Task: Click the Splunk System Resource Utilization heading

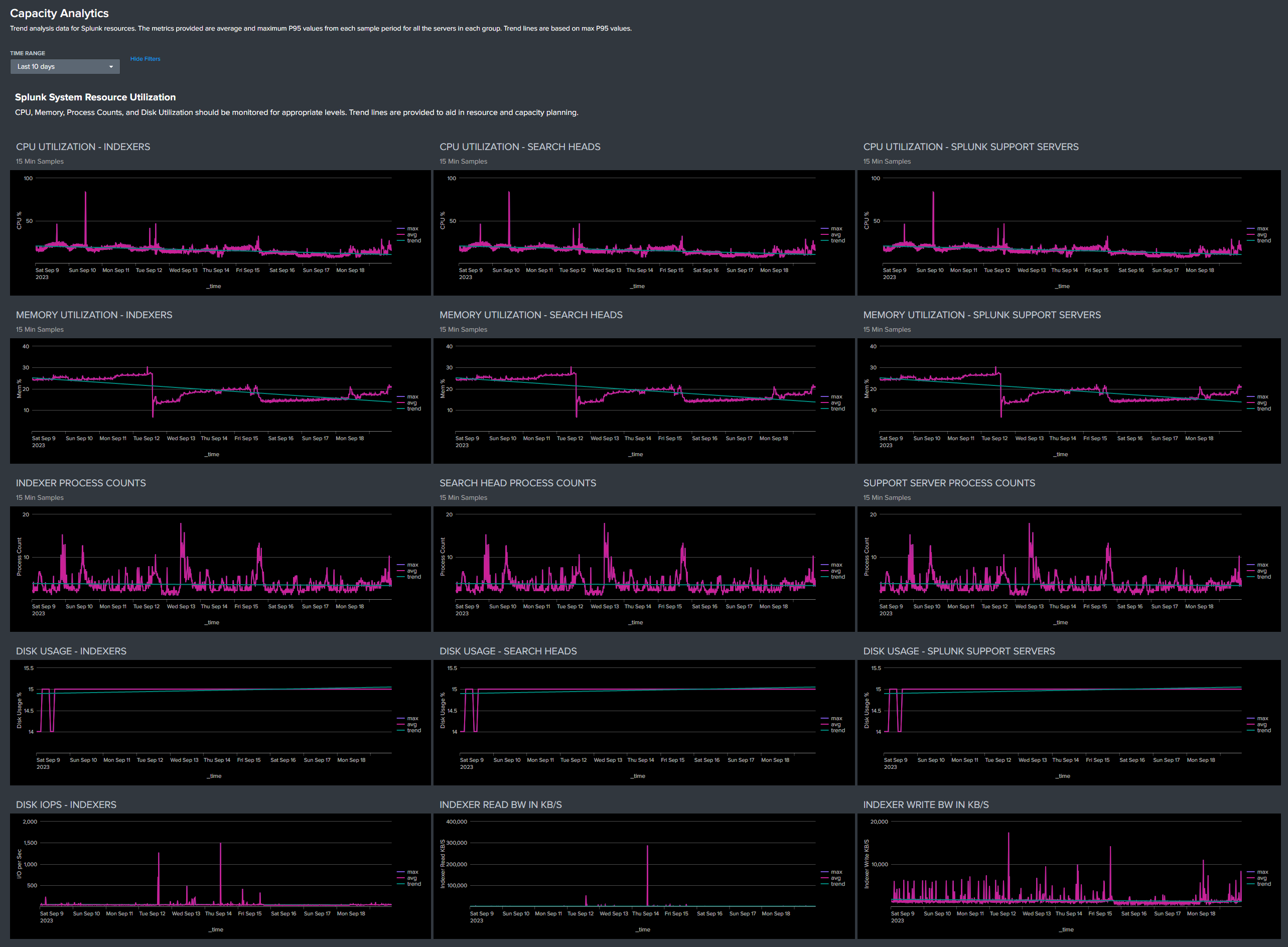Action: tap(95, 97)
